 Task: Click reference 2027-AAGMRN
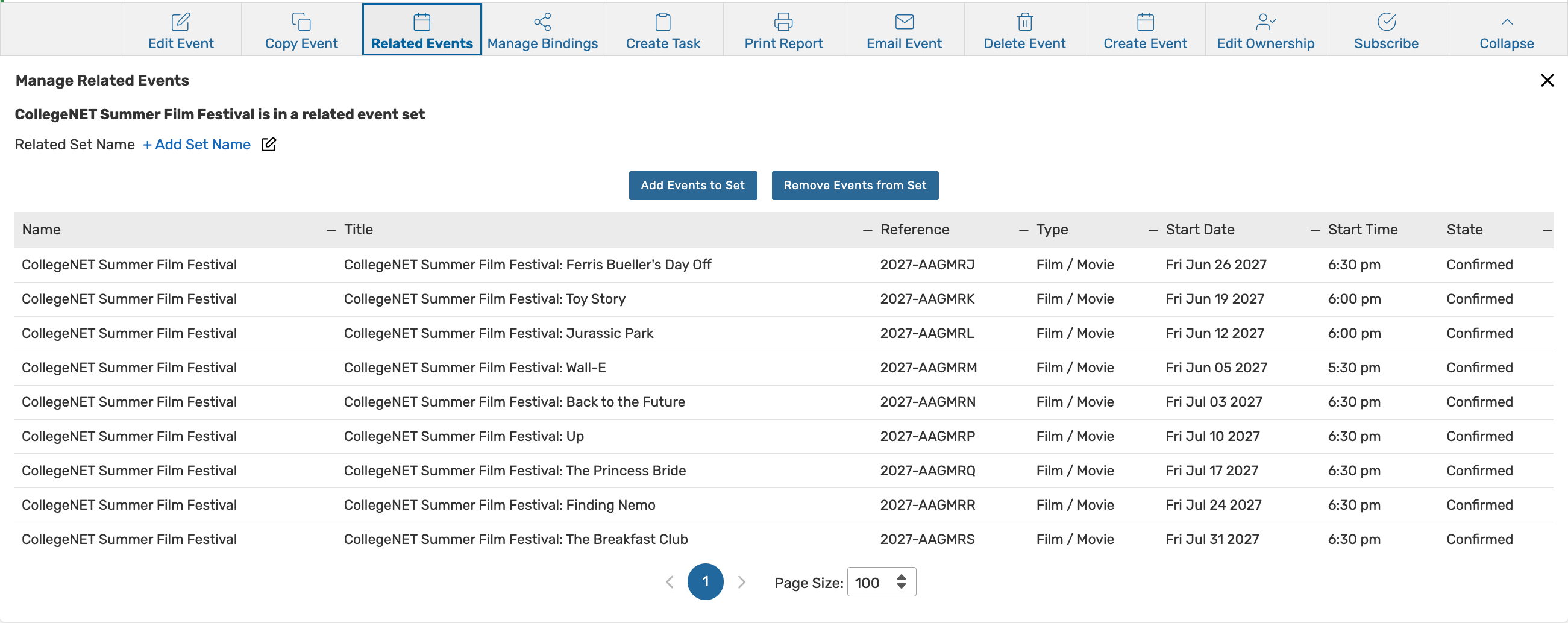928,402
